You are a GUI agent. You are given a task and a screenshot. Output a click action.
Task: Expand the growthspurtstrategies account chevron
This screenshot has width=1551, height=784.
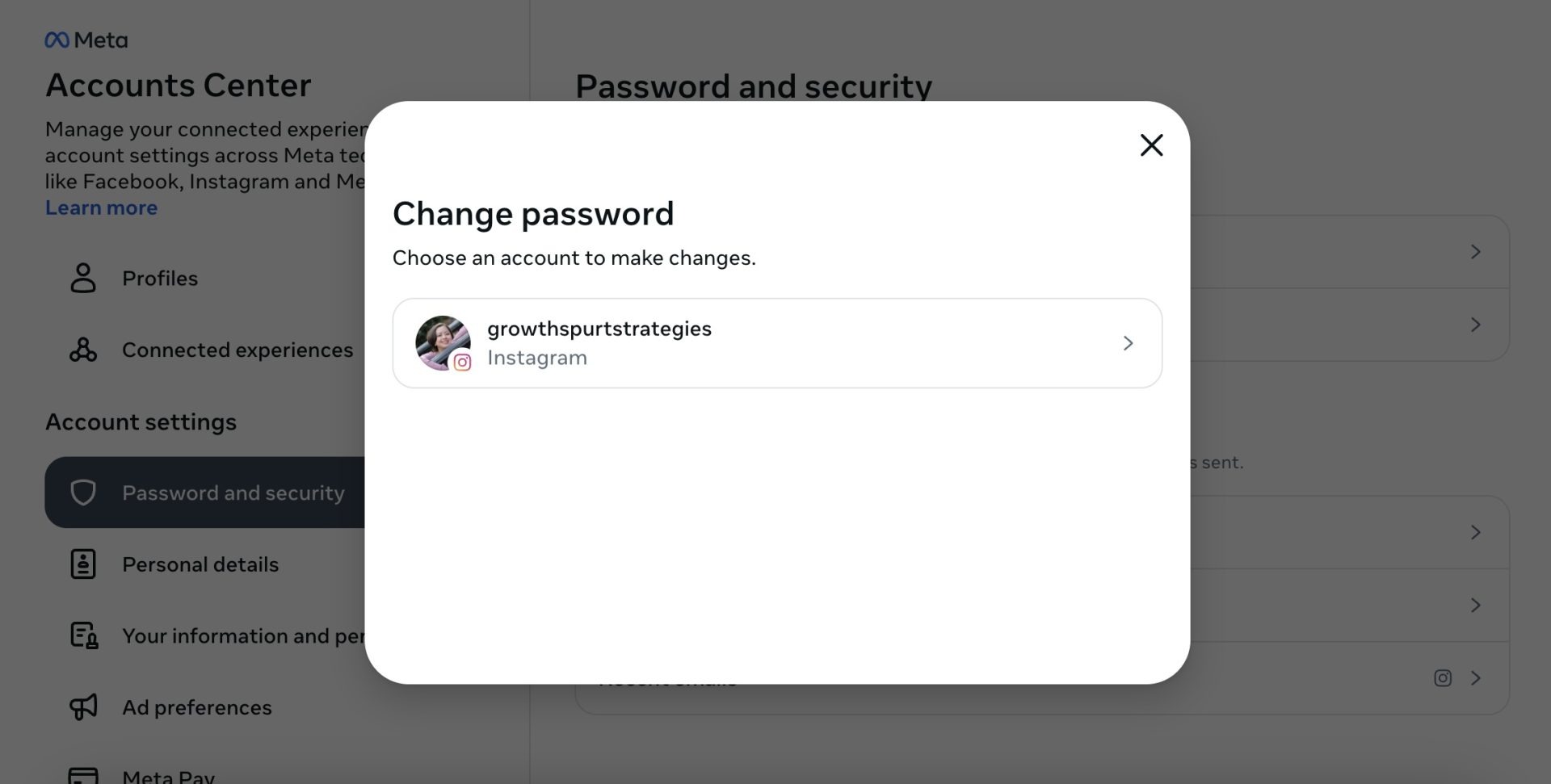point(1129,343)
